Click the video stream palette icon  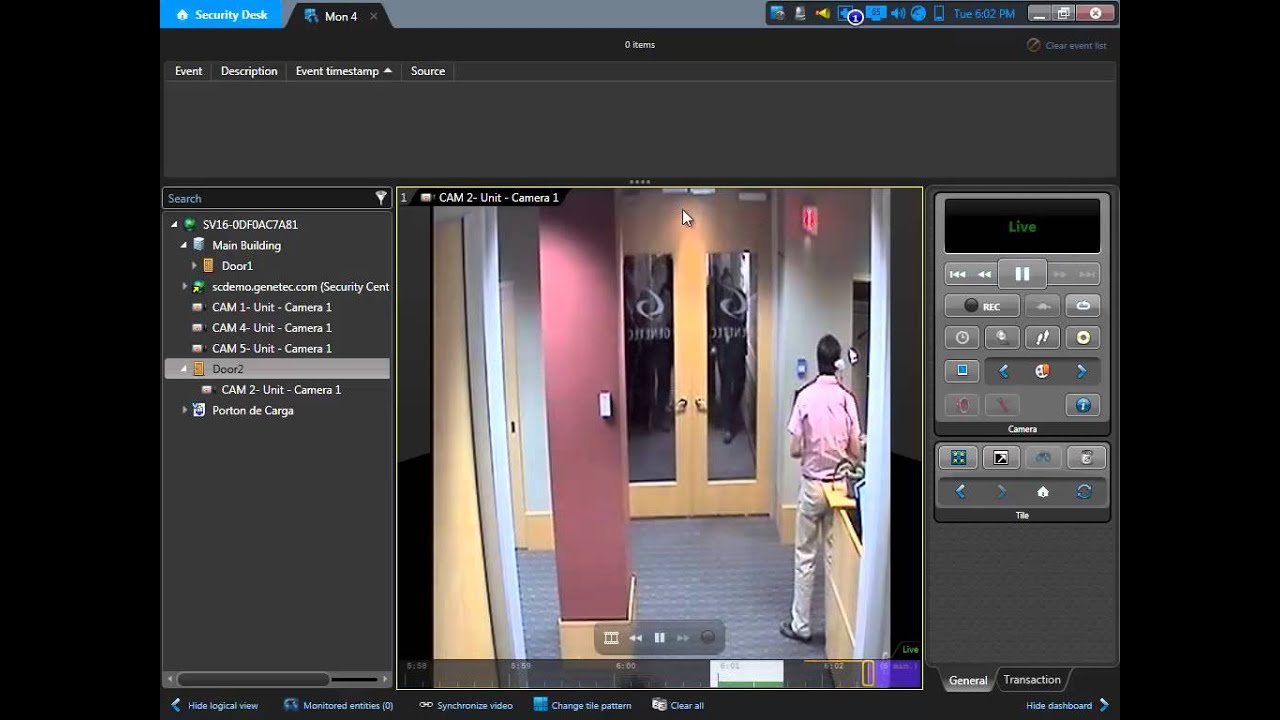[x=1042, y=371]
